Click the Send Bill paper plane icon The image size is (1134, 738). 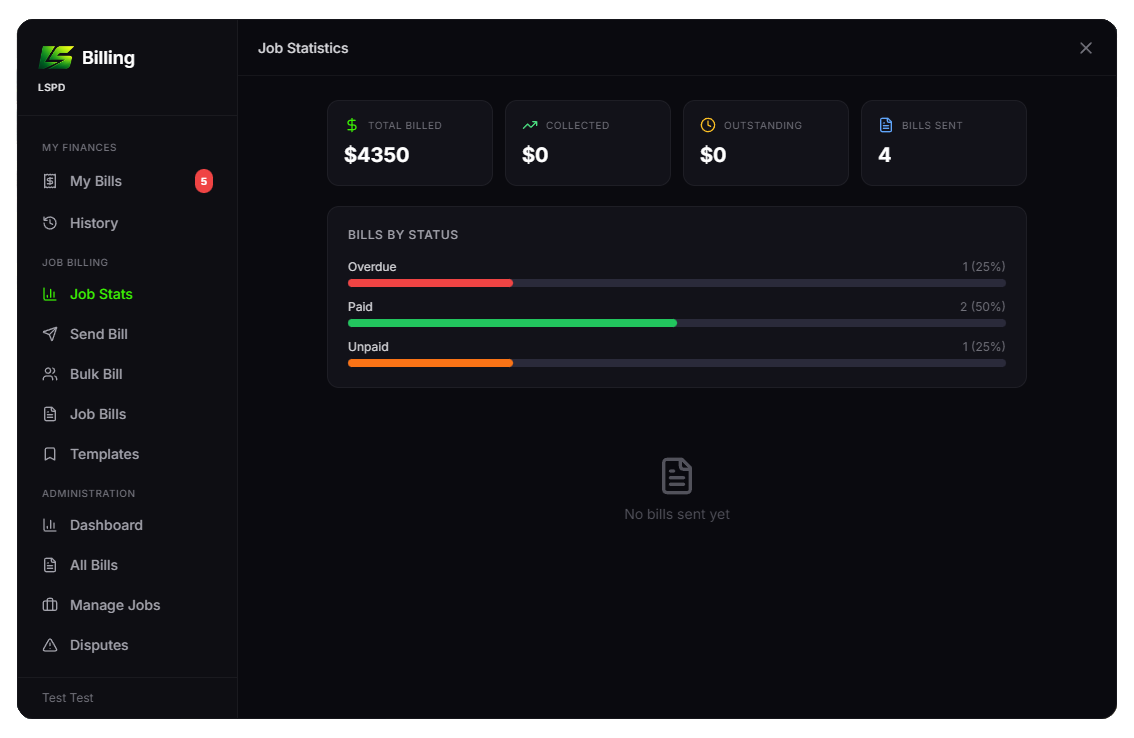coord(50,334)
